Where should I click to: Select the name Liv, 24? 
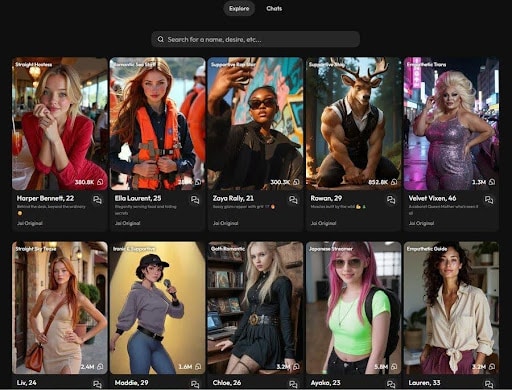[26, 382]
